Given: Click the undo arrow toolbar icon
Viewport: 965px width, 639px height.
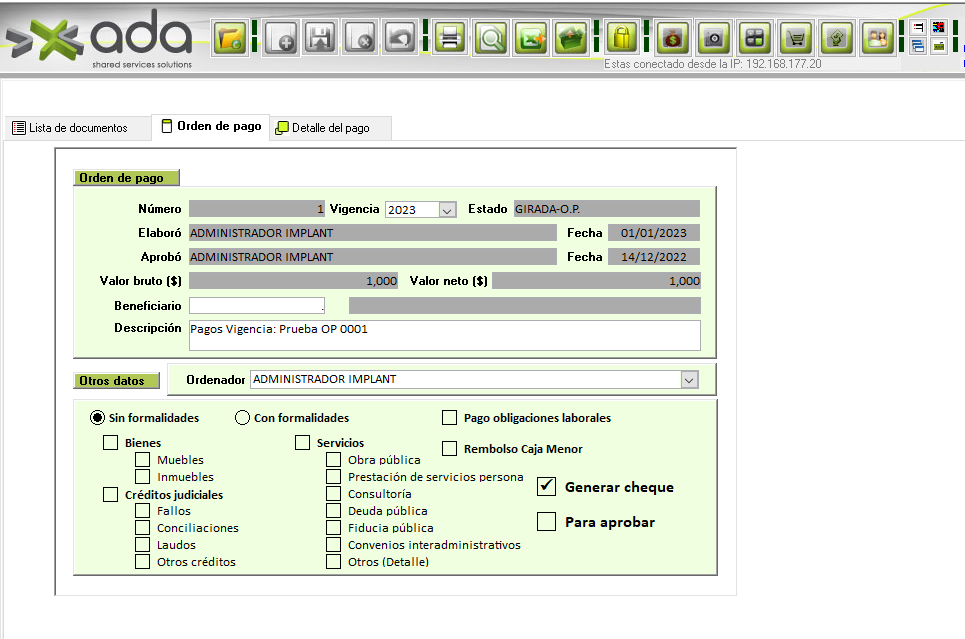Looking at the screenshot, I should (x=400, y=40).
